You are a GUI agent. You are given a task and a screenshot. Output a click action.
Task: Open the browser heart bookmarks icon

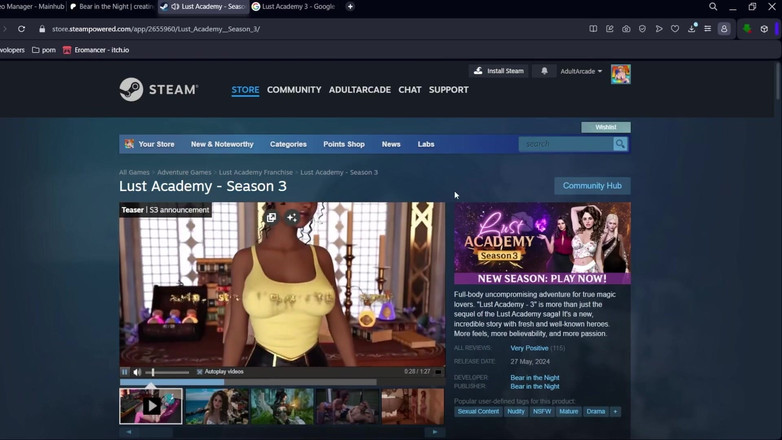click(675, 29)
